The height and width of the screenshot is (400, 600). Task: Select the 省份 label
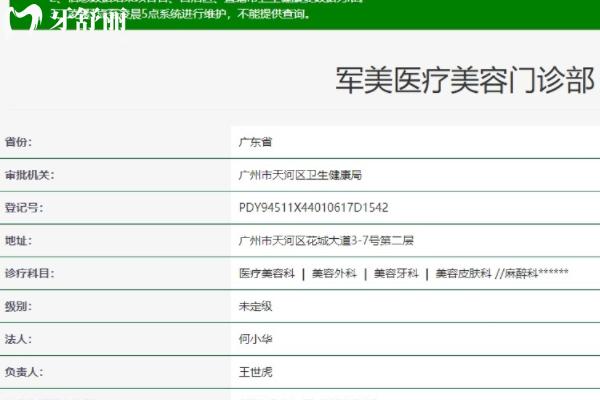tap(18, 142)
